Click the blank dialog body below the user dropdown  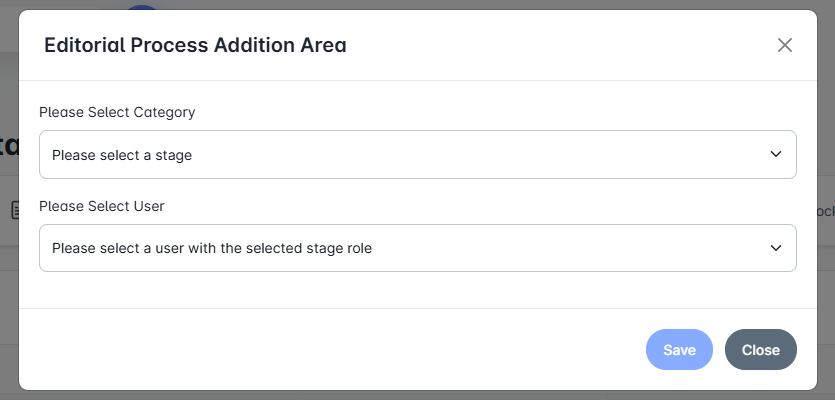point(417,290)
